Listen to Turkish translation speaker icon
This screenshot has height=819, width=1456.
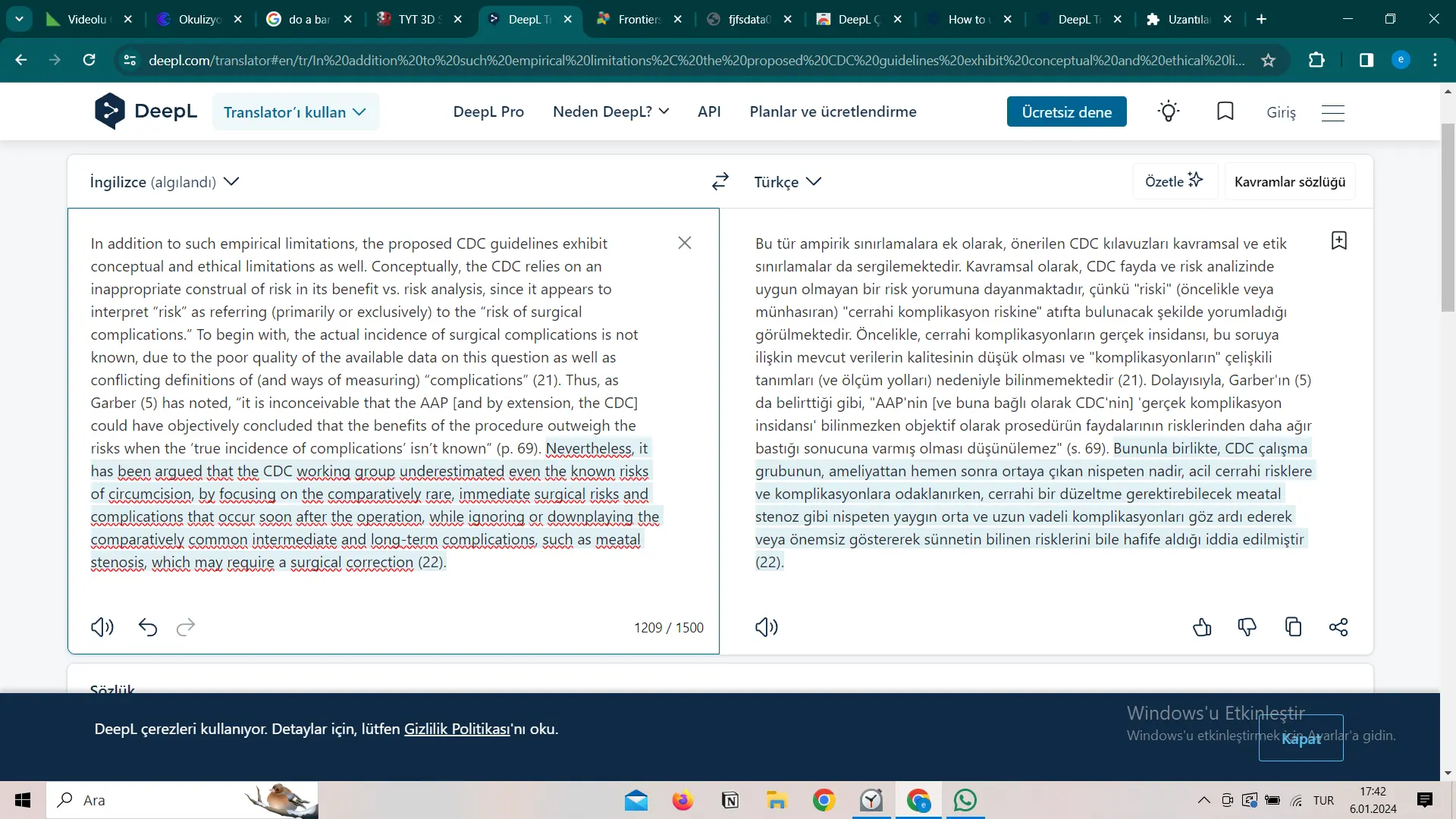[x=767, y=627]
